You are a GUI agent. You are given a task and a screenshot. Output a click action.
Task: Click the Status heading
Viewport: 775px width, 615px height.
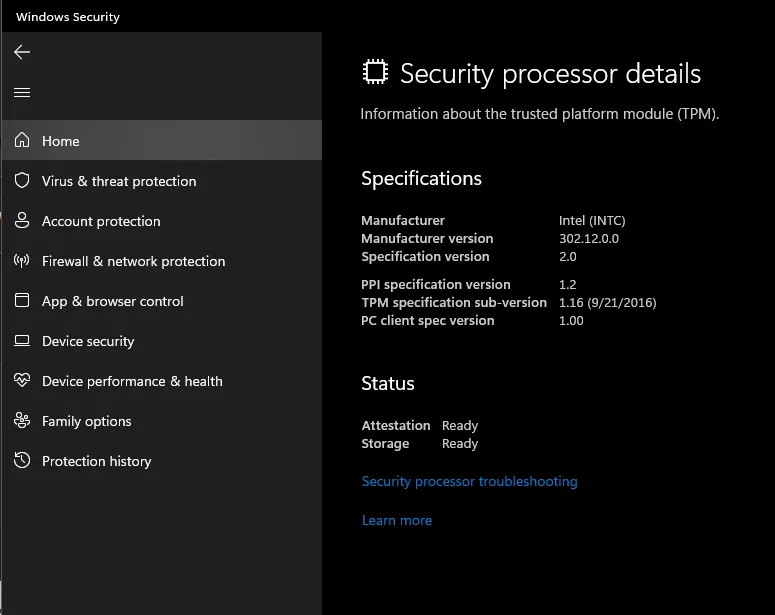pos(388,384)
